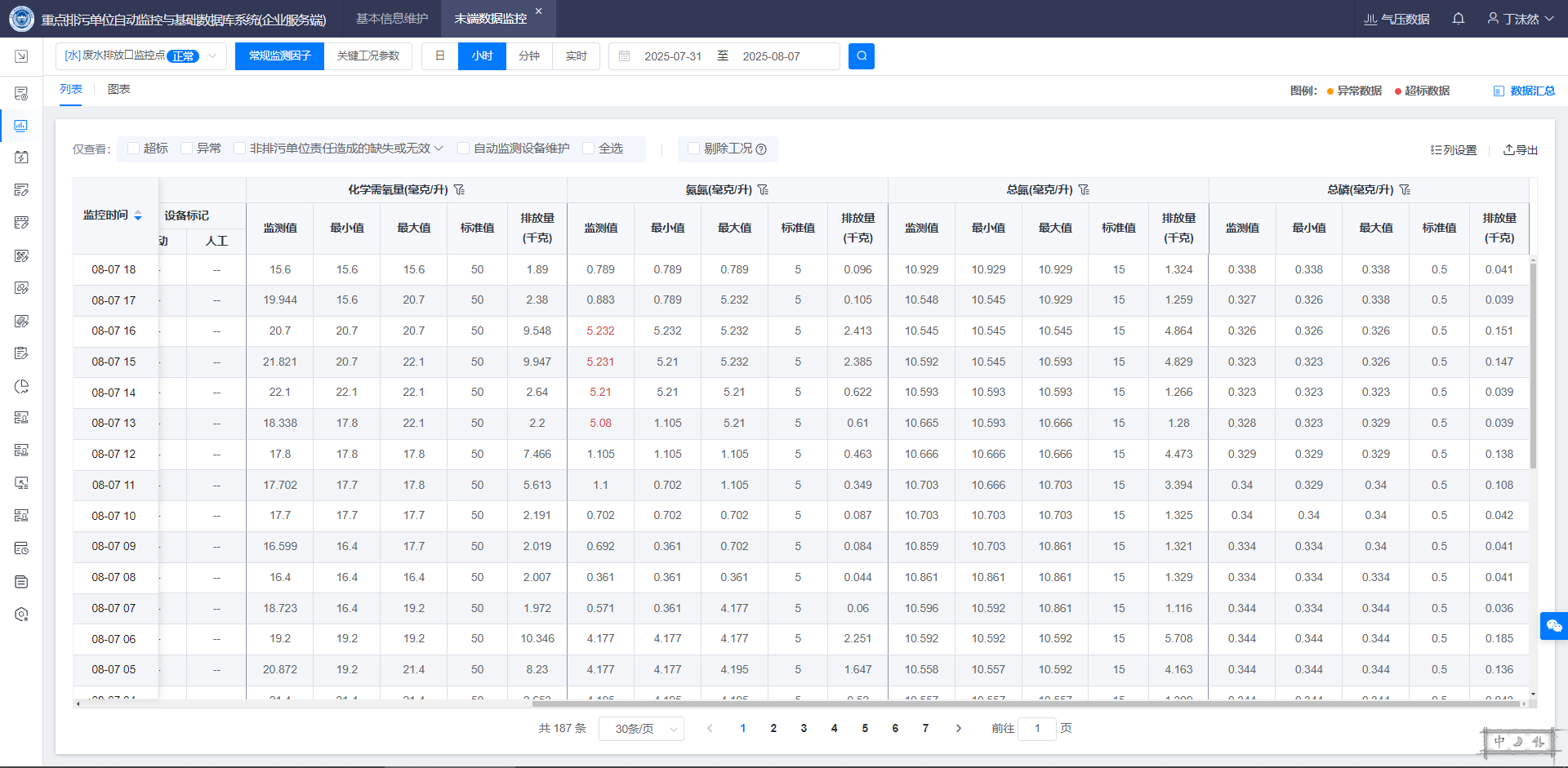Switch to the 图表 tab
This screenshot has height=768, width=1568.
click(118, 90)
